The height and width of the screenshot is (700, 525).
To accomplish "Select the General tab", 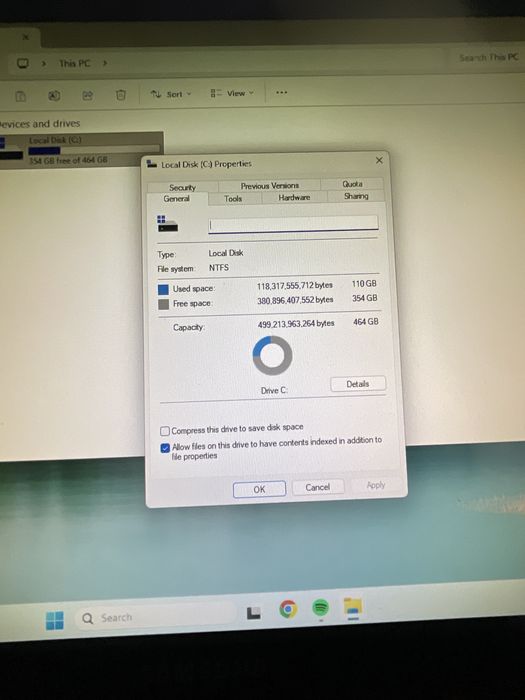I will click(177, 199).
